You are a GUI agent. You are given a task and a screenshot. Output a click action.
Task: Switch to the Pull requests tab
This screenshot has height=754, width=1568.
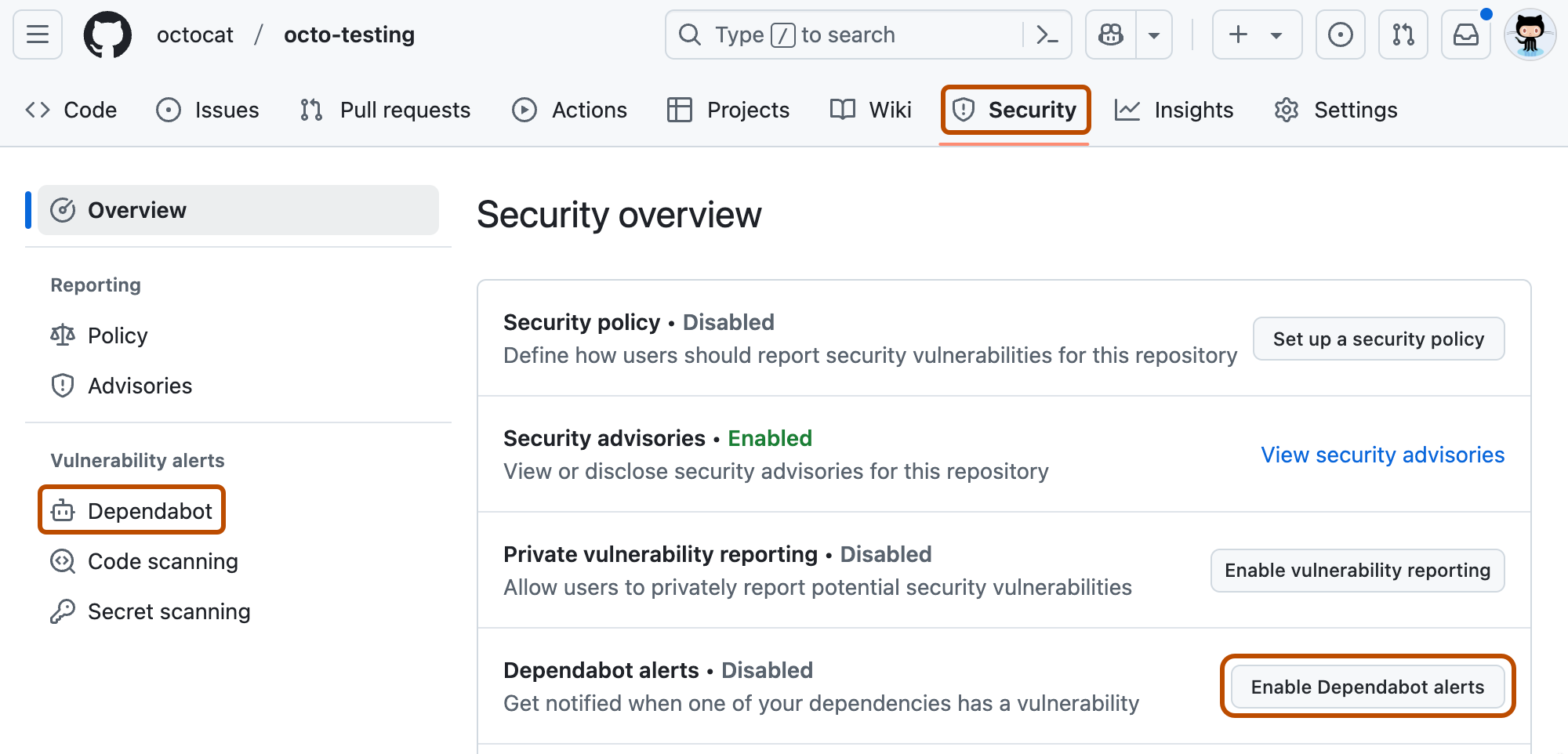pyautogui.click(x=383, y=110)
